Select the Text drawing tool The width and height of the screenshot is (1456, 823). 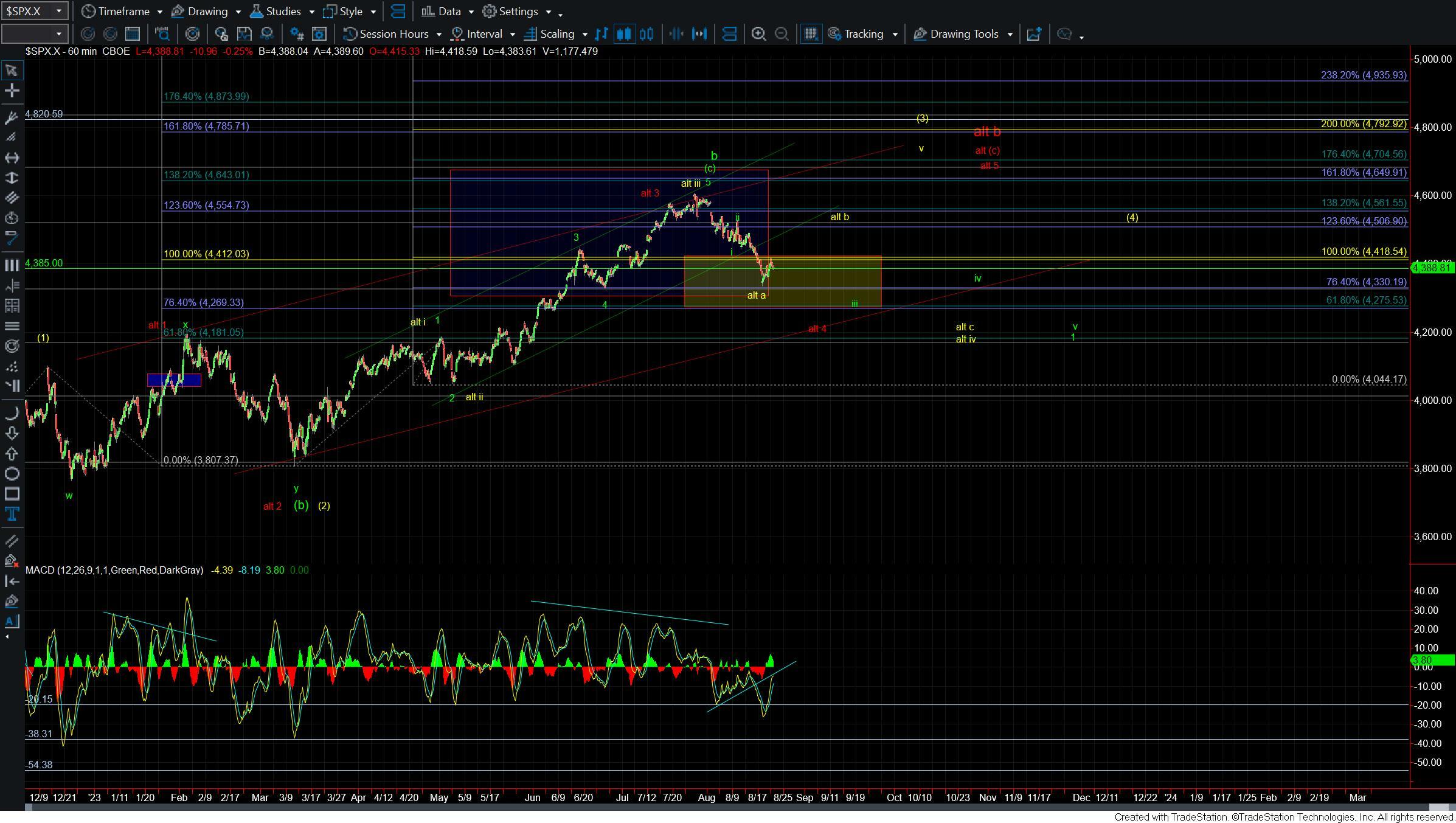click(11, 514)
